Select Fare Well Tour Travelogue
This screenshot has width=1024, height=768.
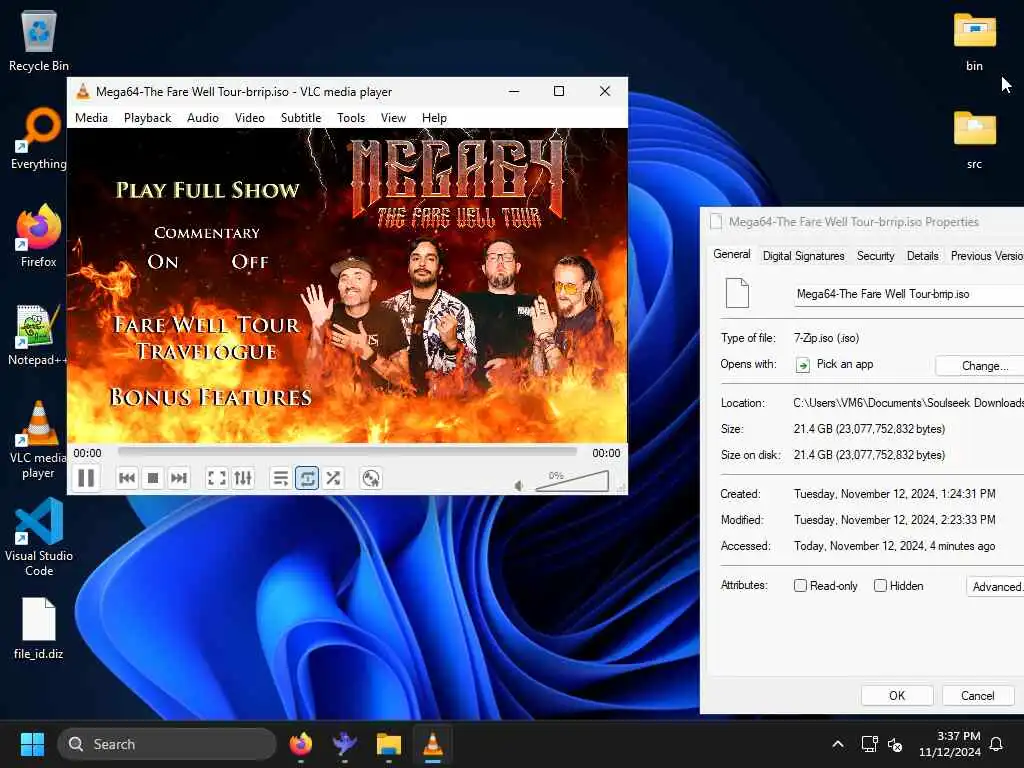pos(206,338)
